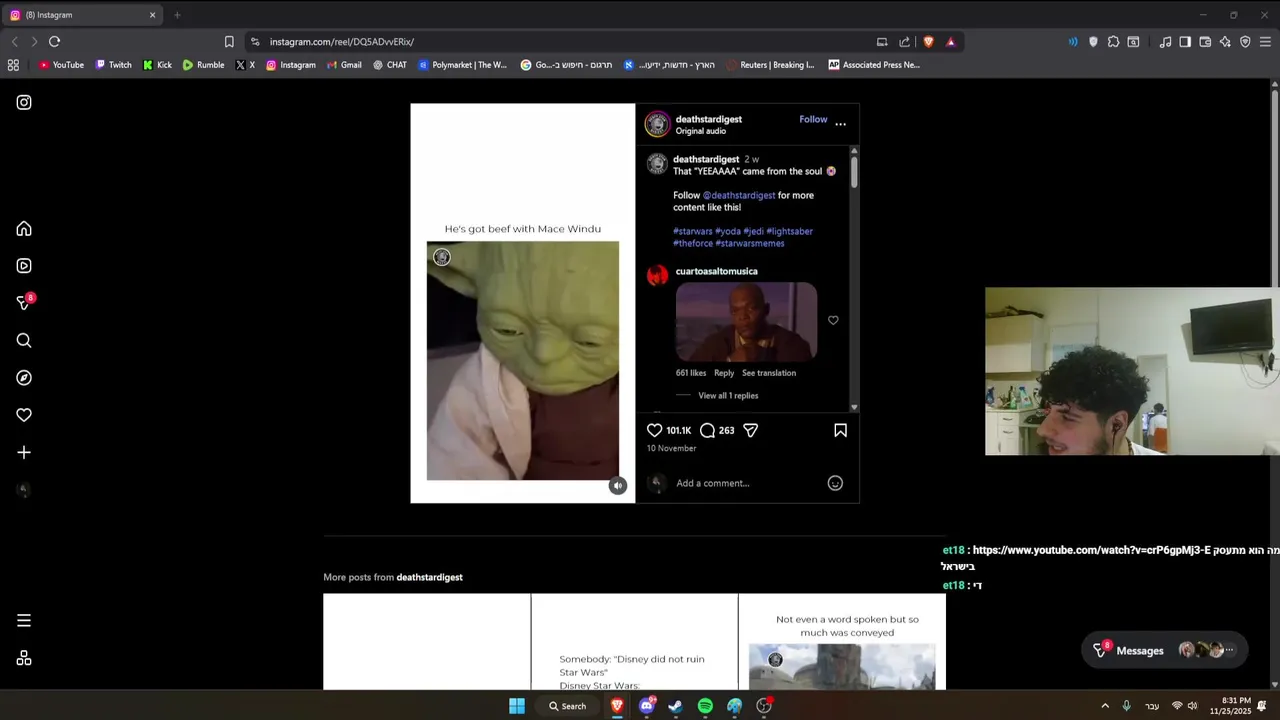Open @deathstardigest mention link in caption
Image resolution: width=1280 pixels, height=720 pixels.
click(x=739, y=195)
